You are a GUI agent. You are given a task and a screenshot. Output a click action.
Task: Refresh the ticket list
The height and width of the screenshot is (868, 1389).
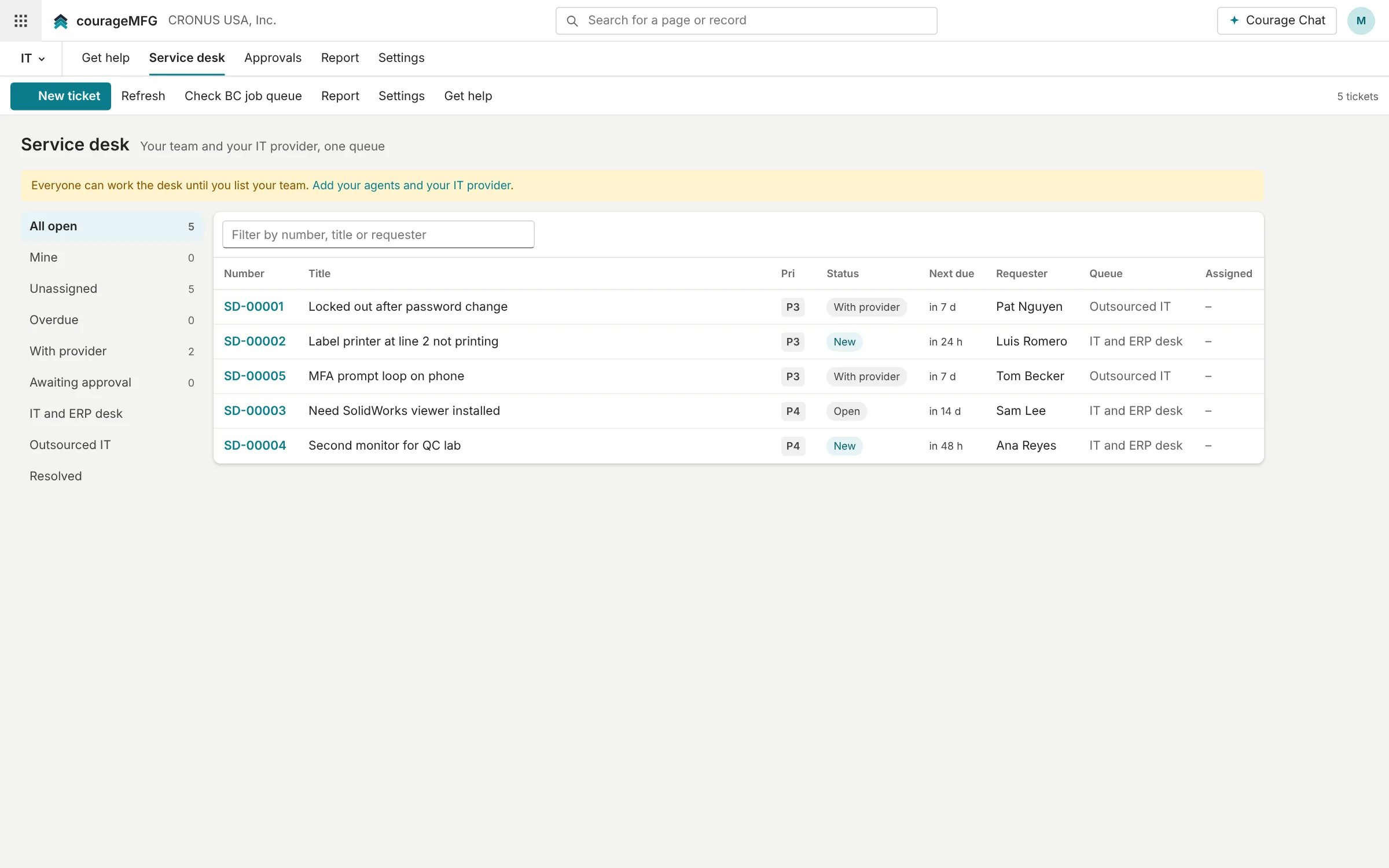pos(143,96)
